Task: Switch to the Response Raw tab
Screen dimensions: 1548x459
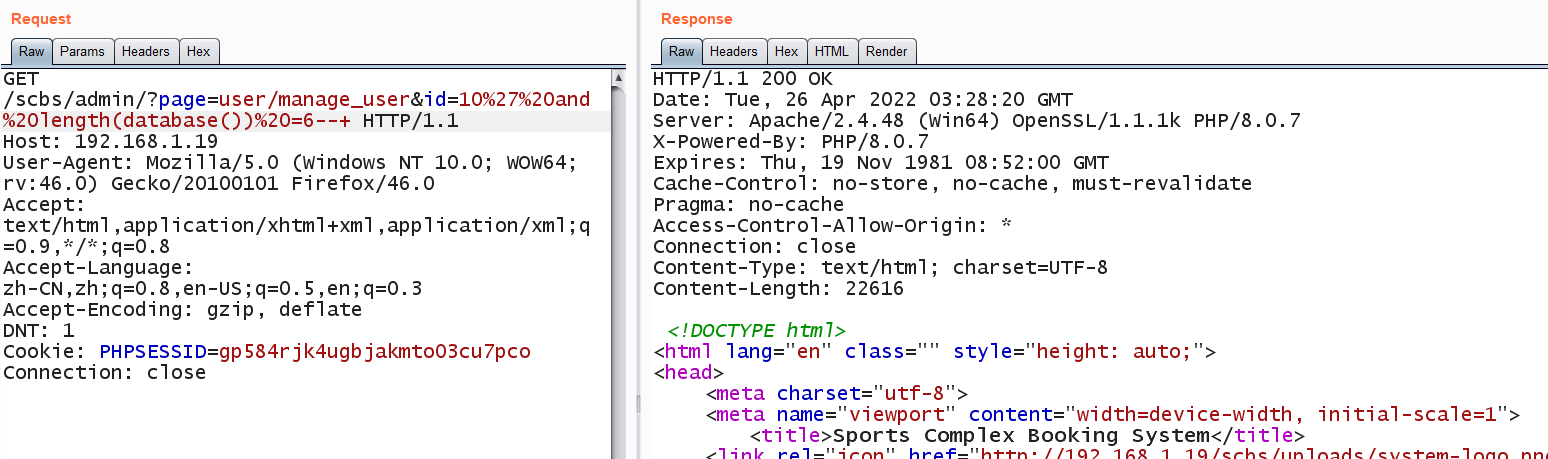Action: pyautogui.click(x=681, y=51)
